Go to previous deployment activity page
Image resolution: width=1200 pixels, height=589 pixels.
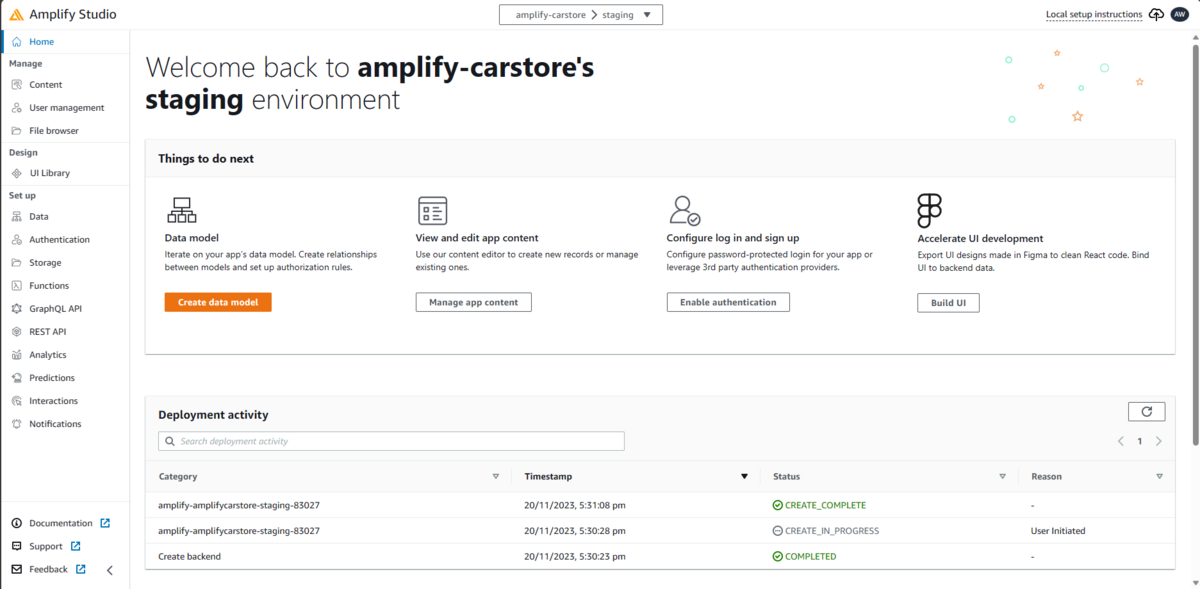click(1121, 441)
